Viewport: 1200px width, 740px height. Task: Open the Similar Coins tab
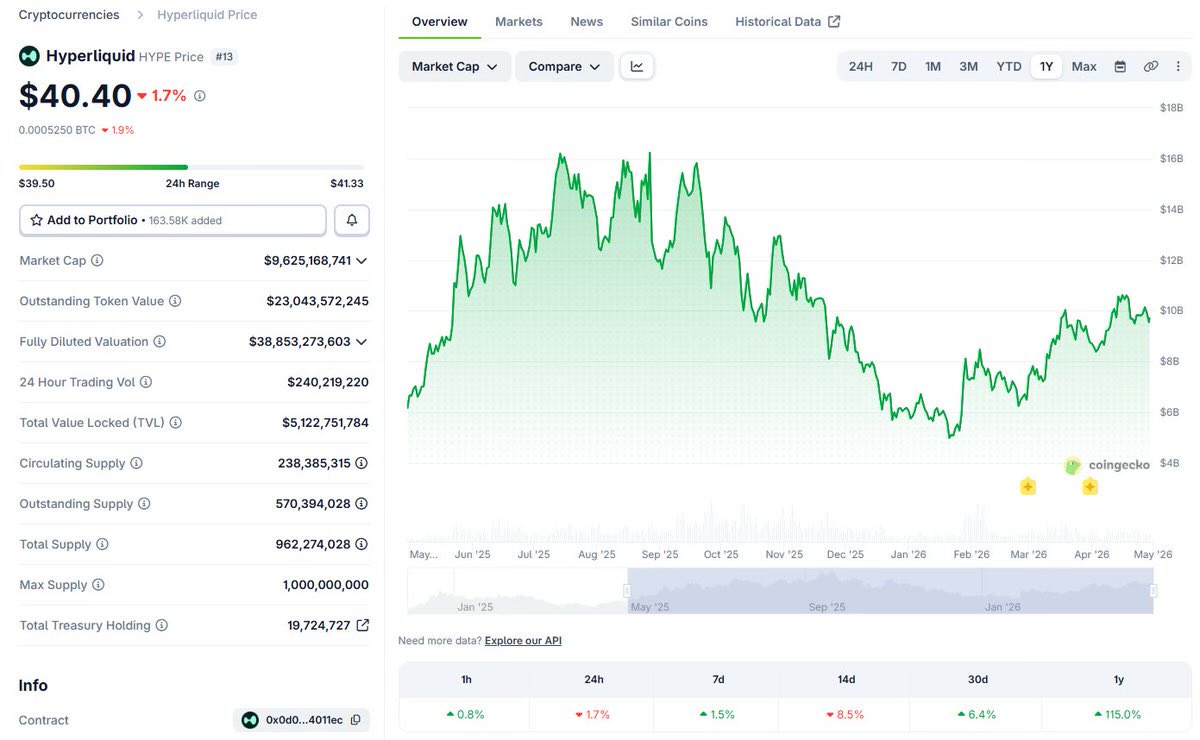[x=669, y=21]
